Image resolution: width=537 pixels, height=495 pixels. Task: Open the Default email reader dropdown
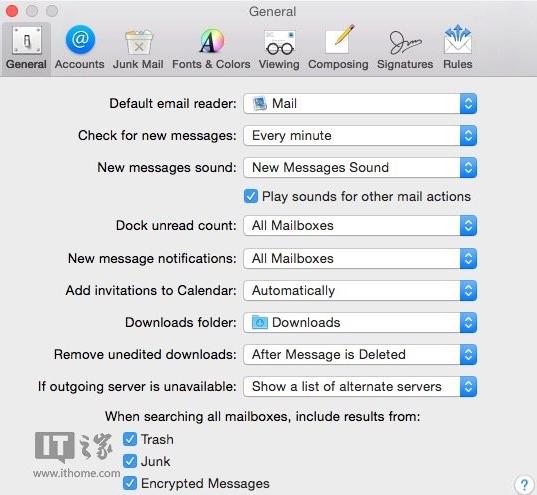(360, 103)
